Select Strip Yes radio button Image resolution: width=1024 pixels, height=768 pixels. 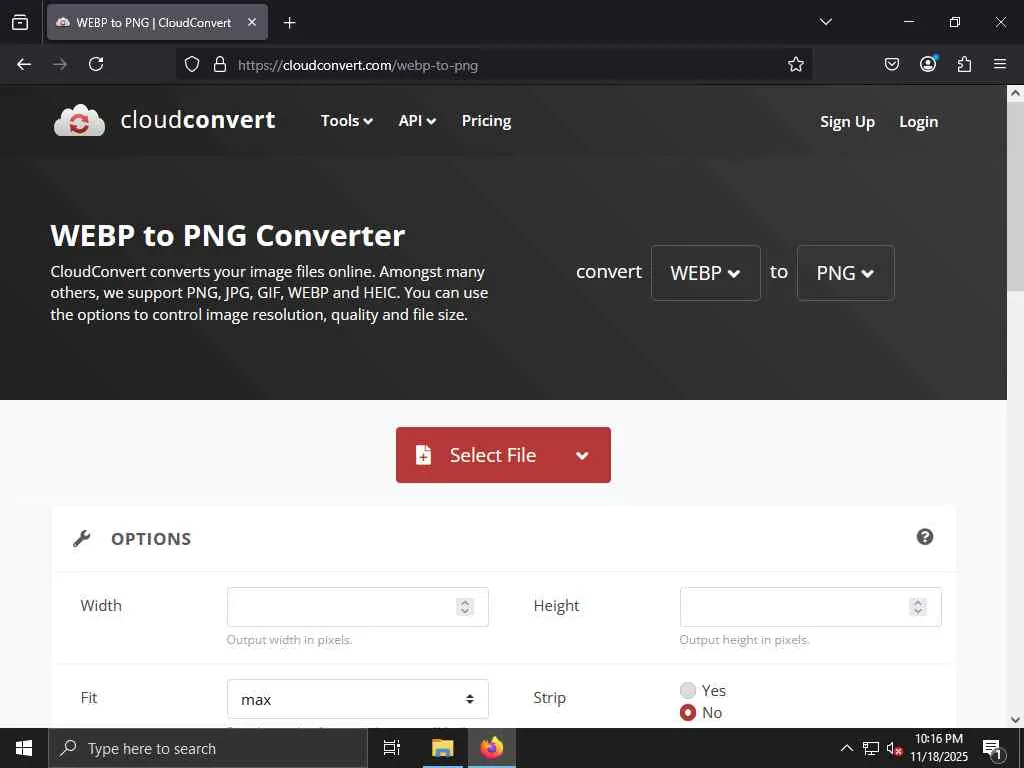click(688, 690)
